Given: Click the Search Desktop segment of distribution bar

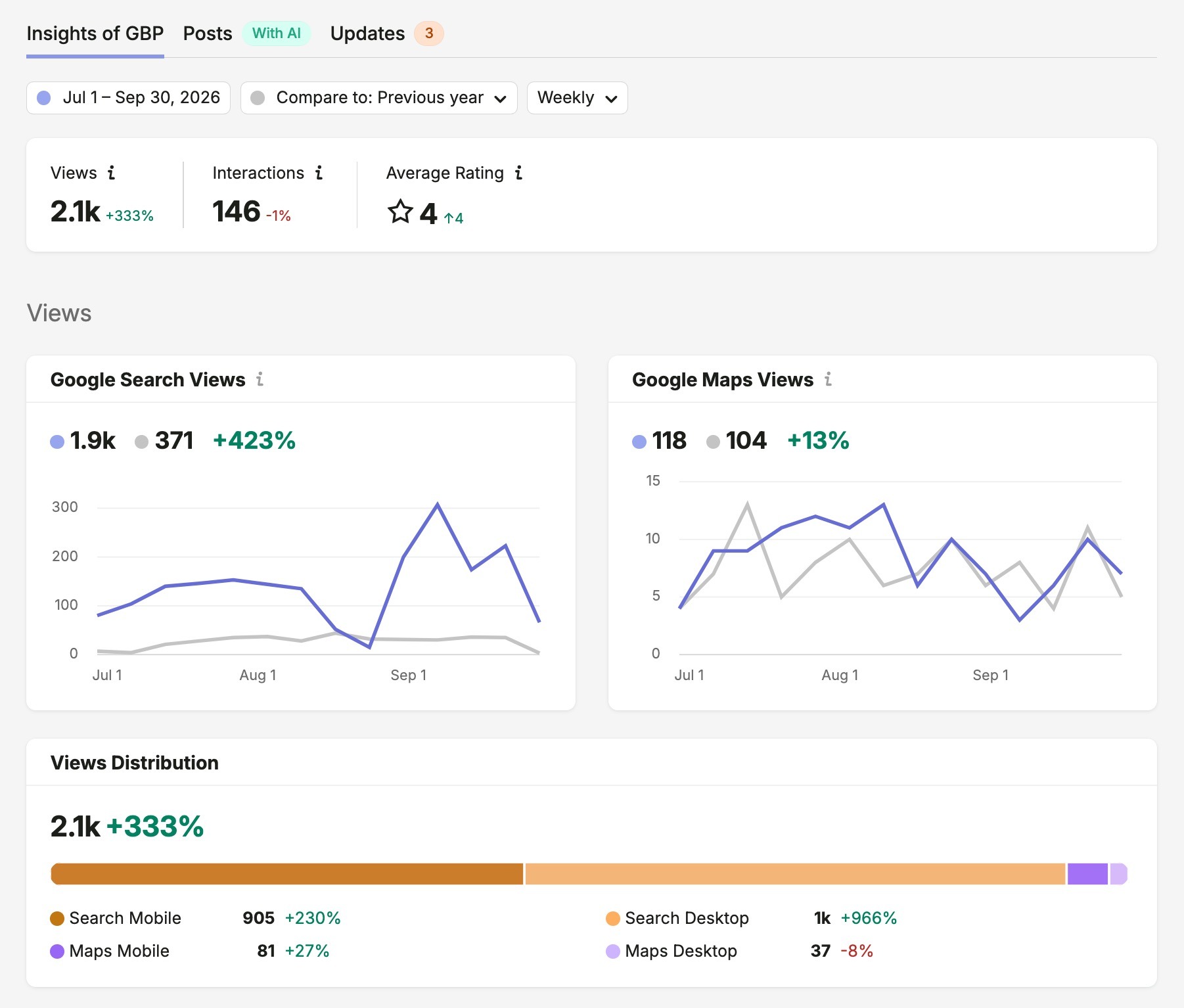Looking at the screenshot, I should pyautogui.click(x=795, y=874).
